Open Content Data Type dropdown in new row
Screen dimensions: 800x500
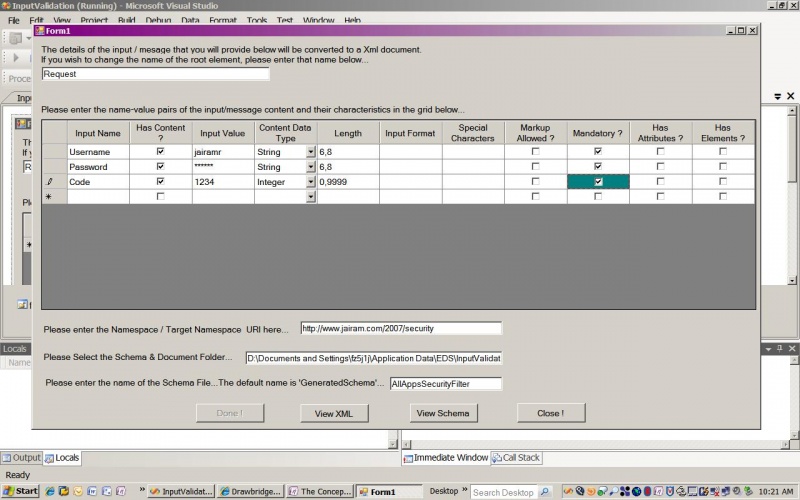tap(311, 196)
